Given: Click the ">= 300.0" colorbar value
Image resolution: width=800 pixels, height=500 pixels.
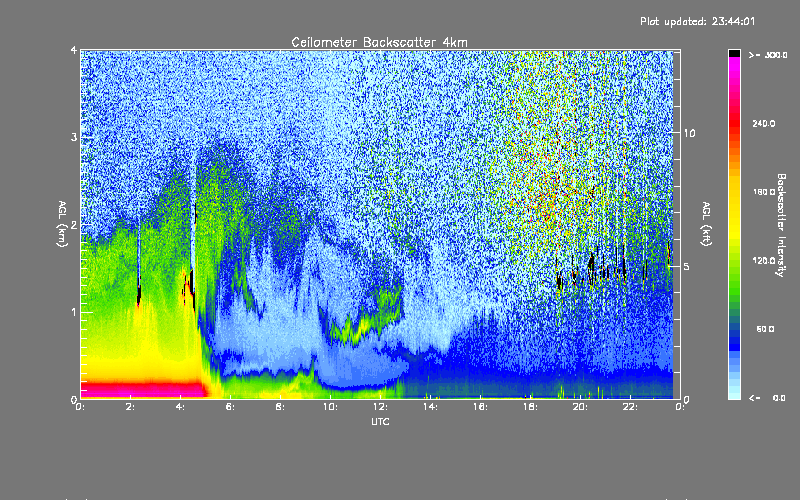Looking at the screenshot, I should coord(768,55).
